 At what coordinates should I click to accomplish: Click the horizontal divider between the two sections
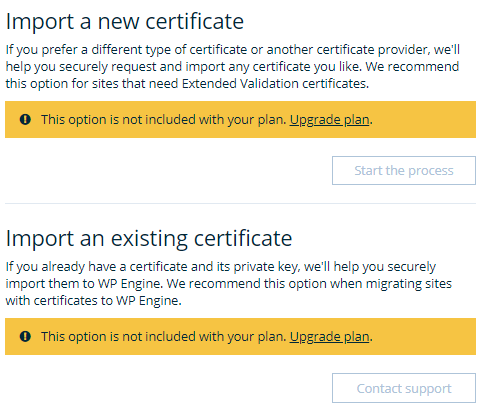(240, 203)
